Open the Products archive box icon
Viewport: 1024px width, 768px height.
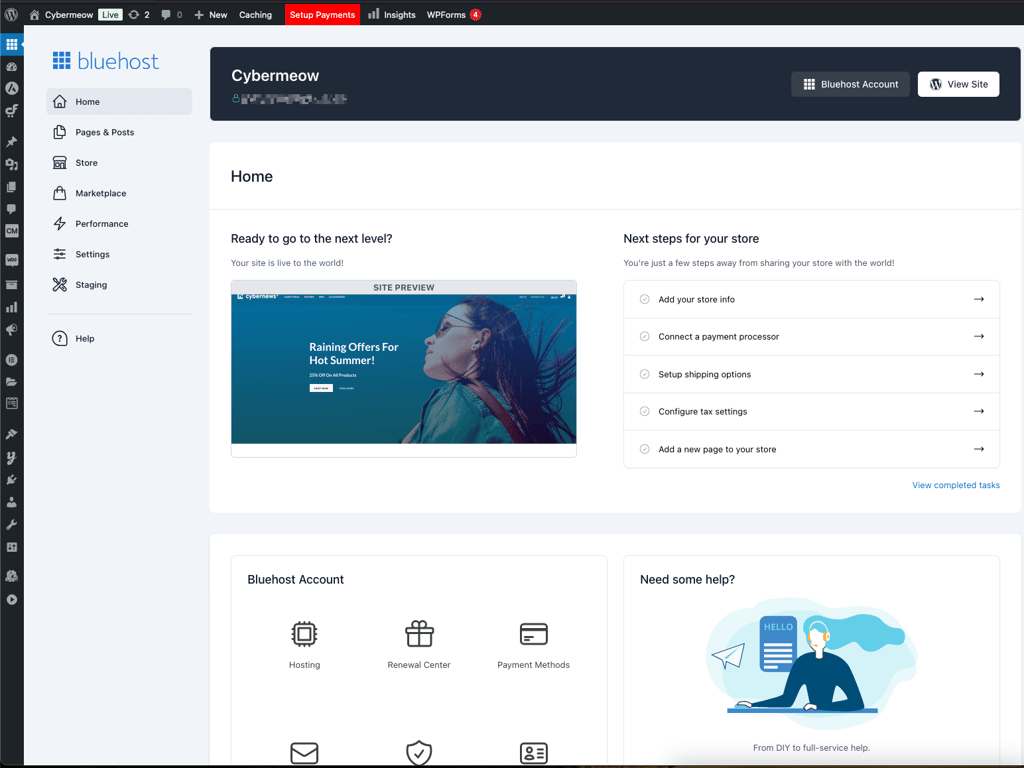click(12, 285)
